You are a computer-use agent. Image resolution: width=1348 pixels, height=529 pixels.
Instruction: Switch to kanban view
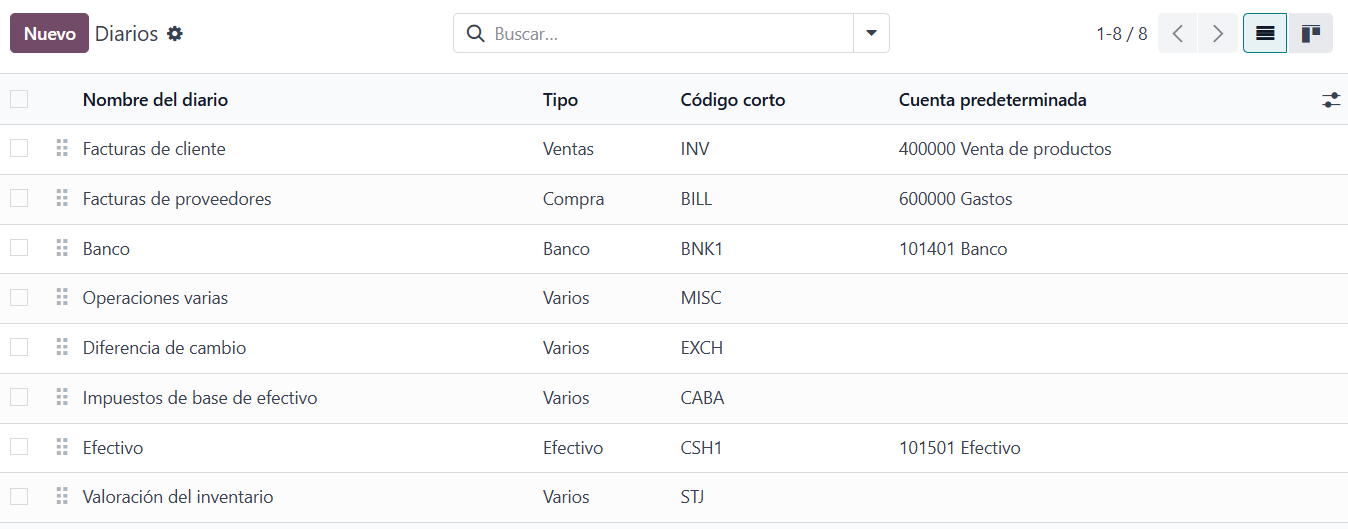(1311, 33)
